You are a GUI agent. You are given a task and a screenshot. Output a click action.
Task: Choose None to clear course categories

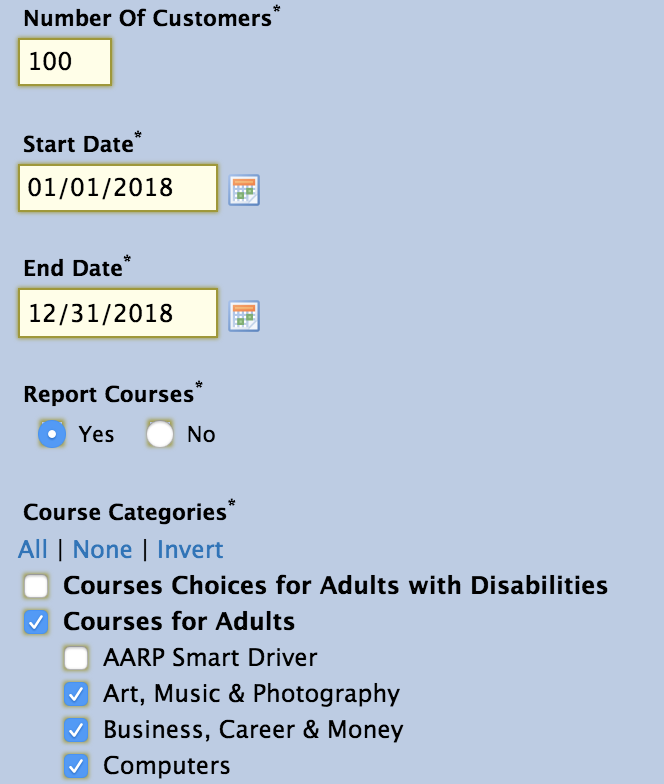[102, 550]
